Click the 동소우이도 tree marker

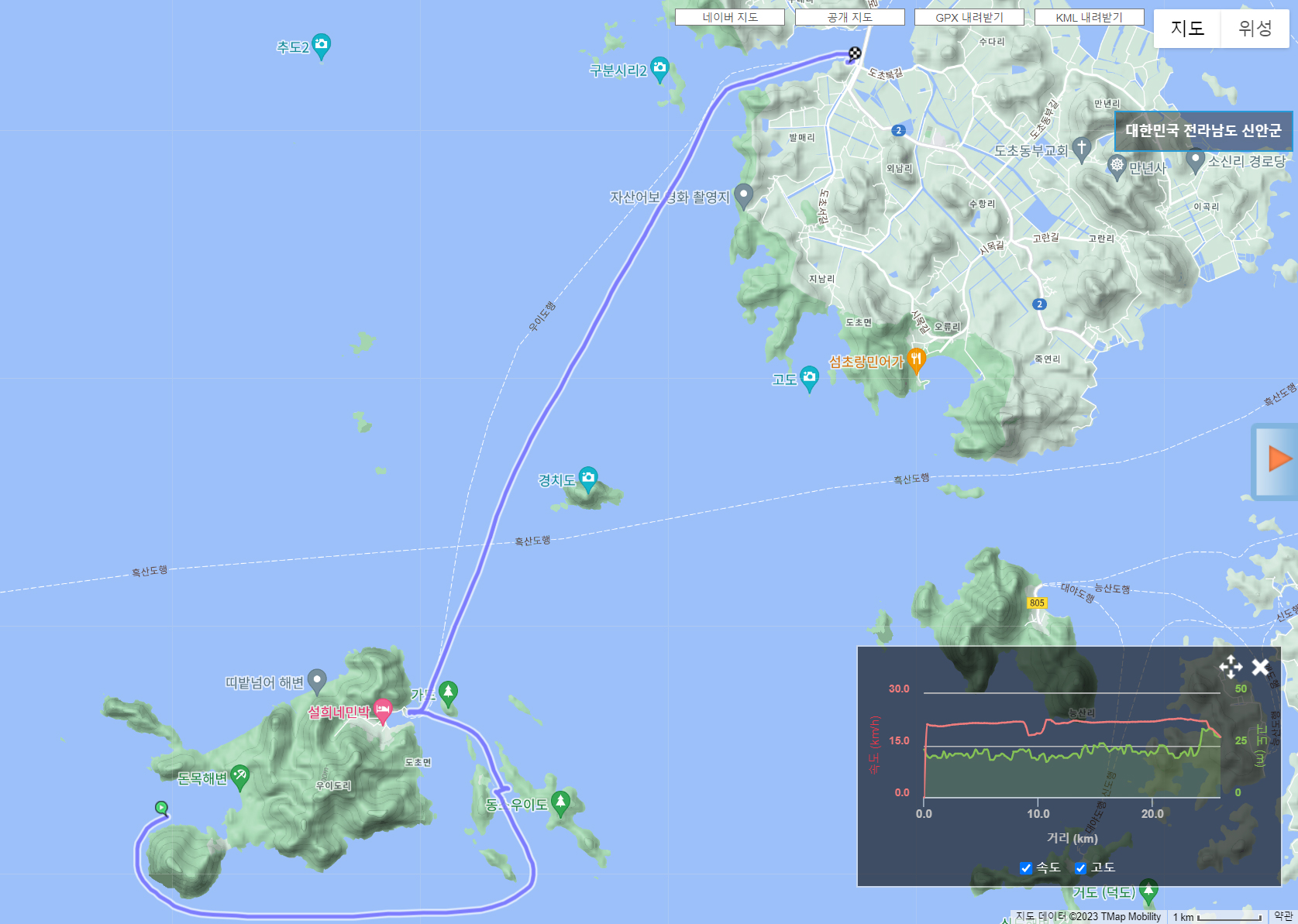[561, 804]
